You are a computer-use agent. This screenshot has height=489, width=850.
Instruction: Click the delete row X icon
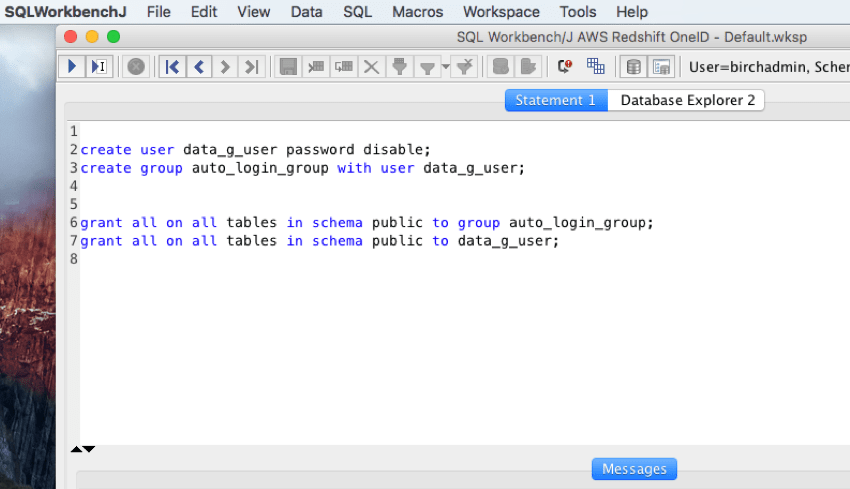point(371,67)
